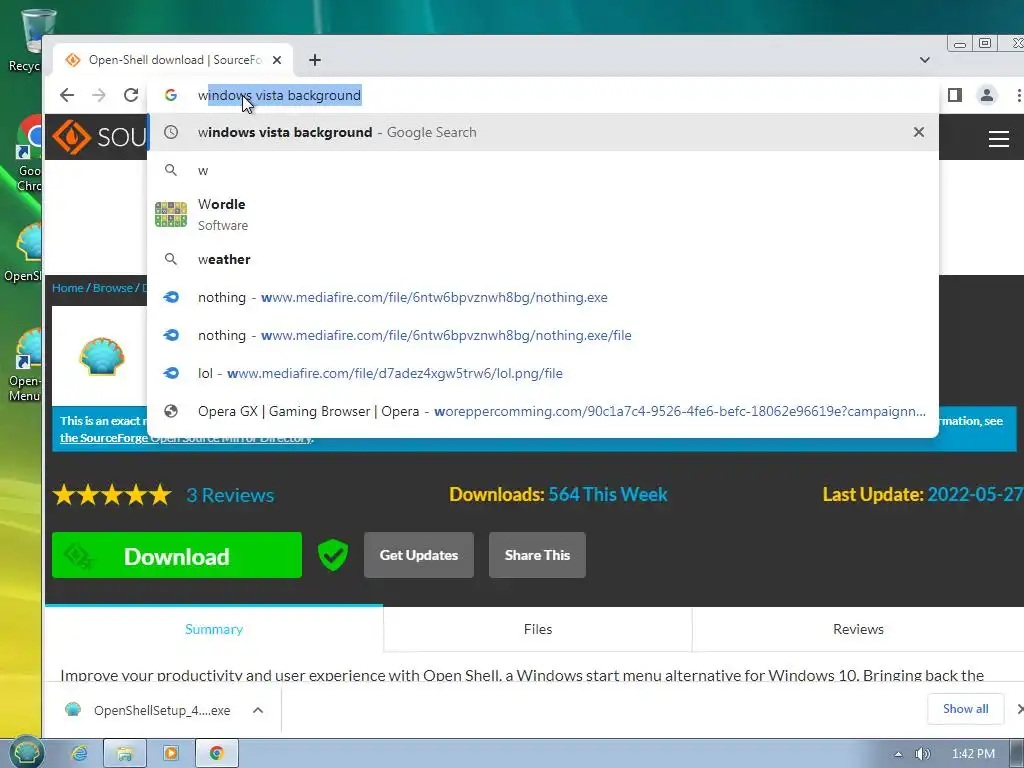Expand the OpenShellSetup download options chevron

[x=258, y=710]
